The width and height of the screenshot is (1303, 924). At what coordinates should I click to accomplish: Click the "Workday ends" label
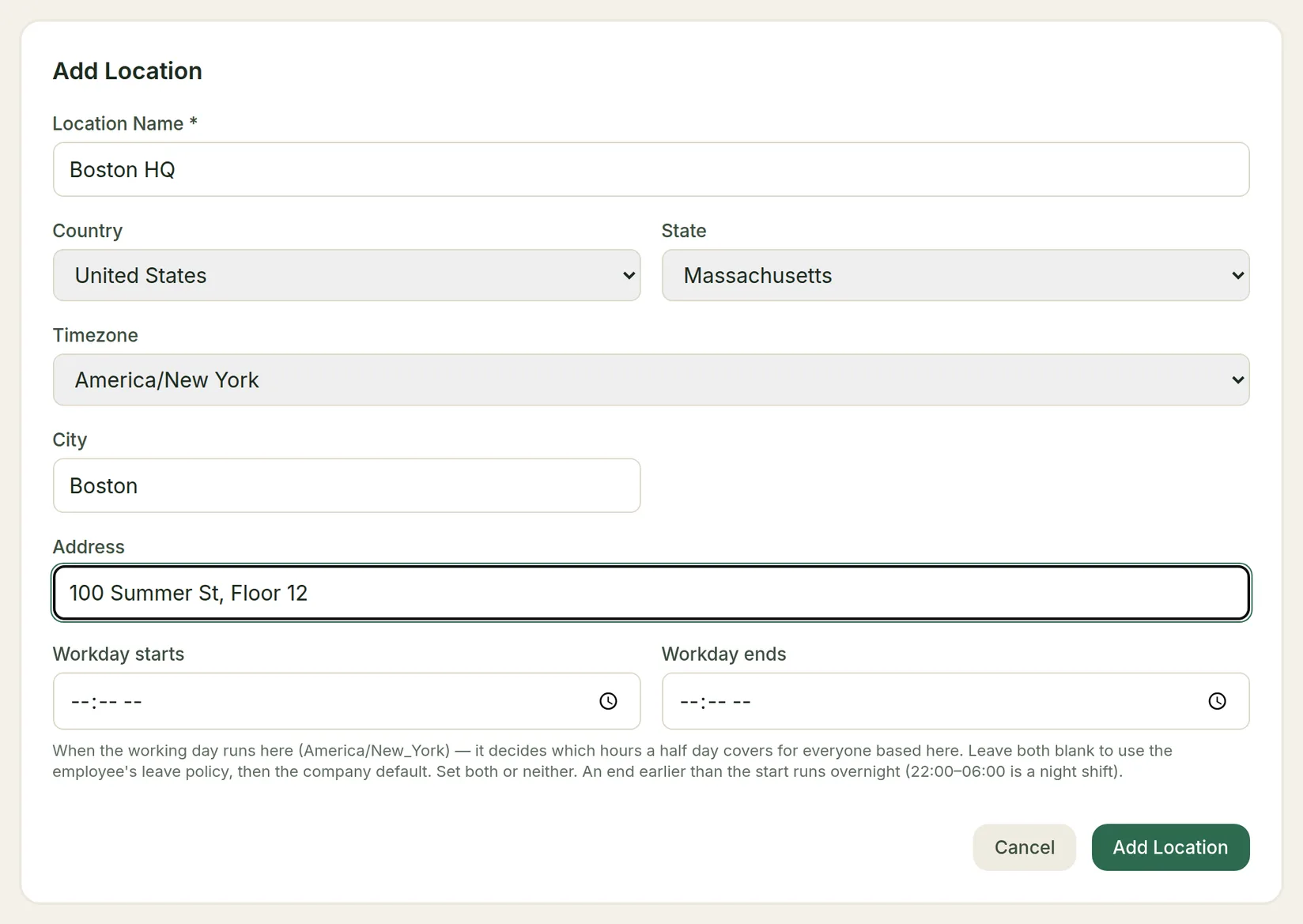point(723,654)
